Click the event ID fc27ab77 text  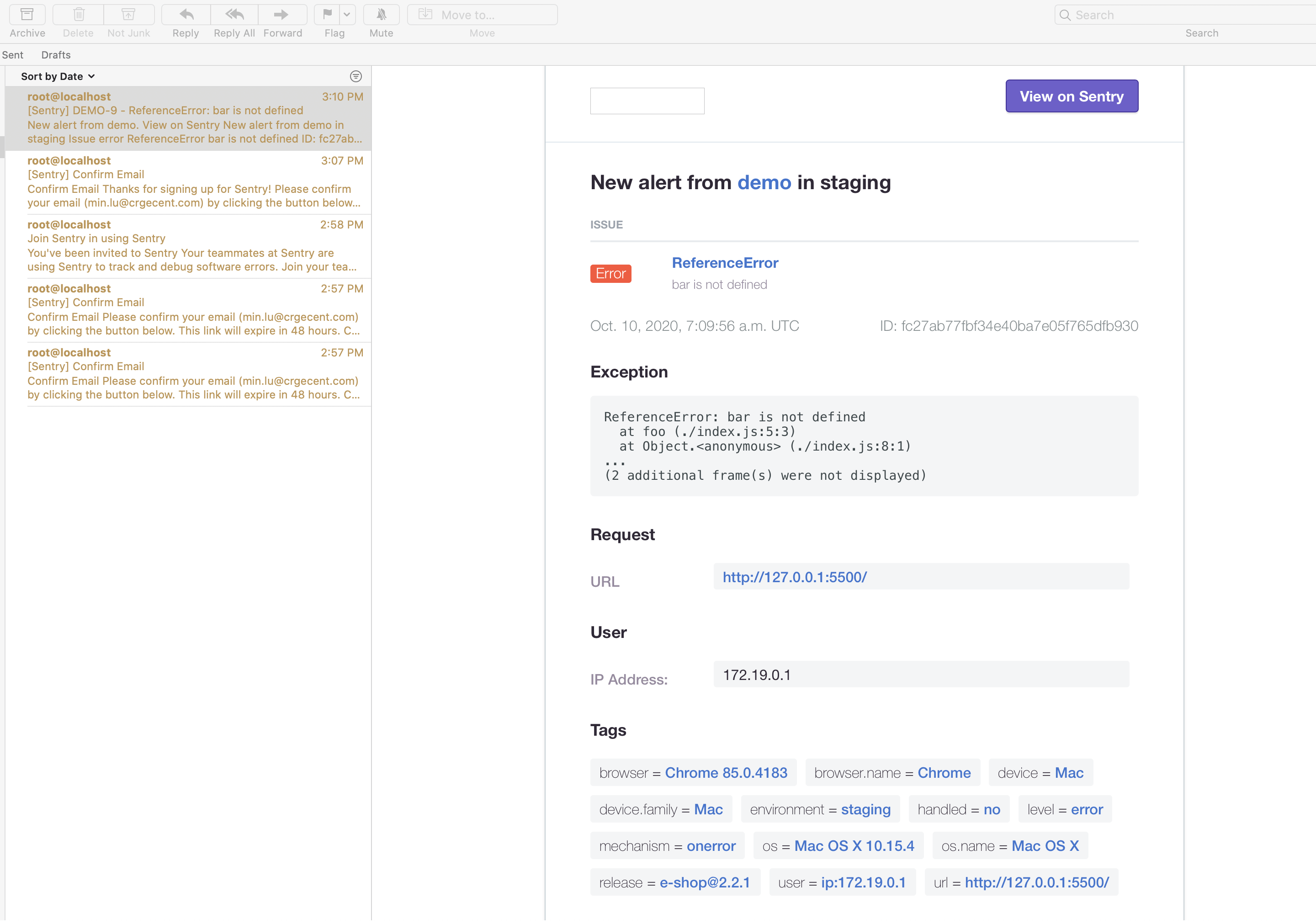pyautogui.click(x=1009, y=326)
